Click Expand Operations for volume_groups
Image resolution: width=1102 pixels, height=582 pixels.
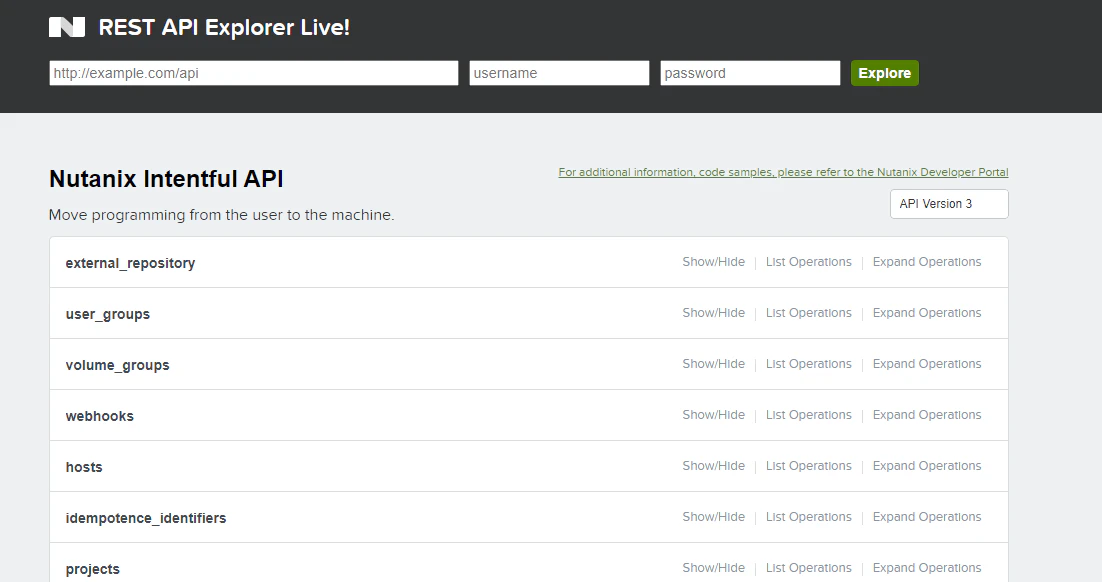(x=926, y=363)
